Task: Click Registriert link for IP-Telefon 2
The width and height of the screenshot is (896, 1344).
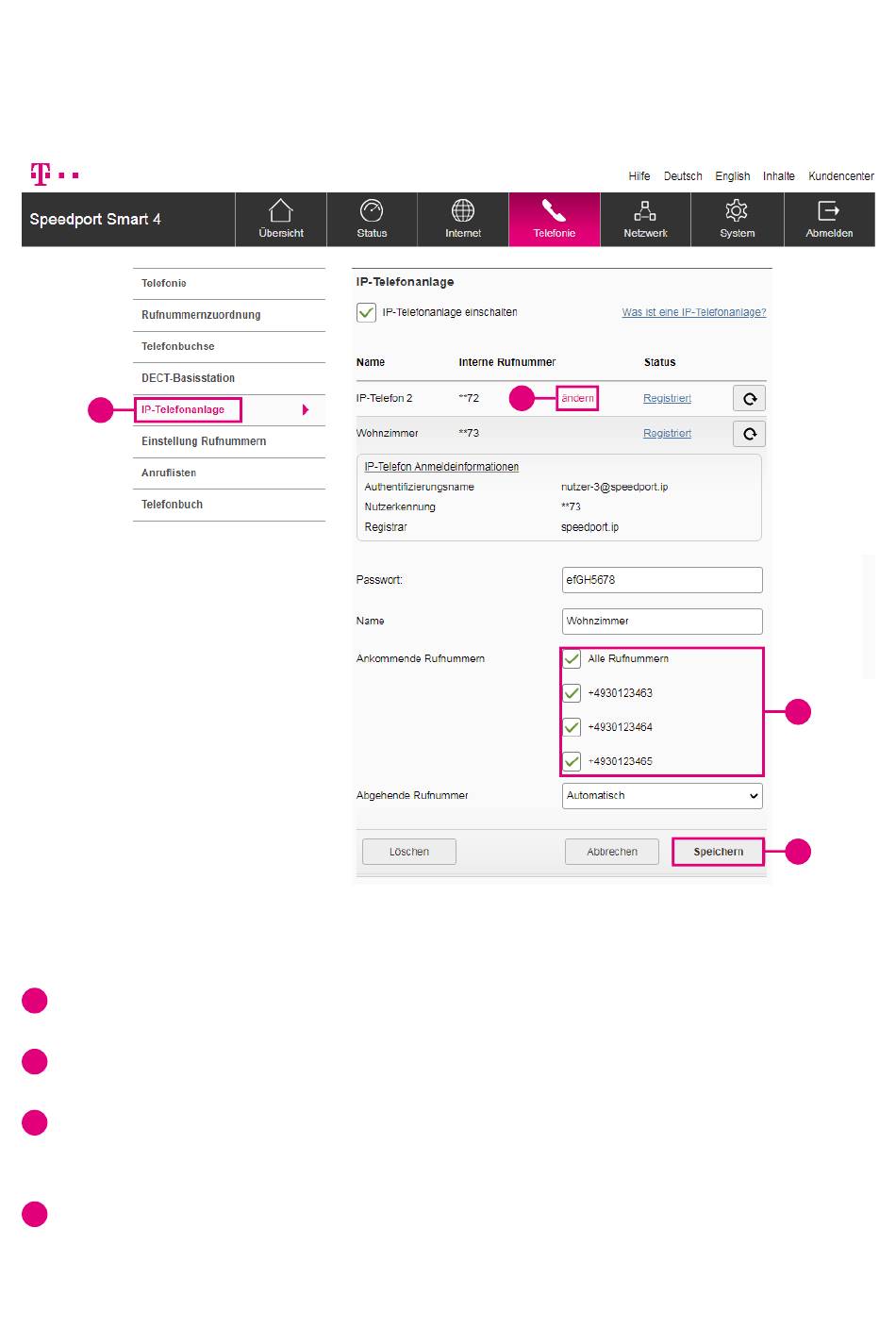Action: click(x=667, y=398)
